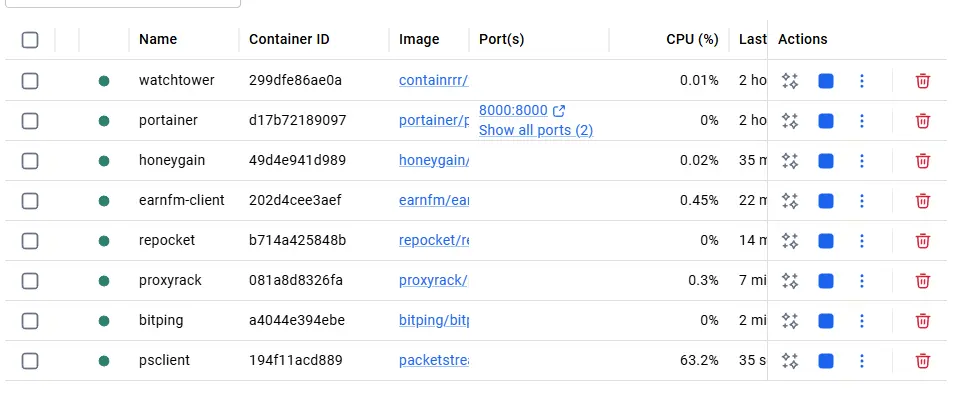
Task: Open AI sparkle action for honeygain
Action: tap(790, 161)
